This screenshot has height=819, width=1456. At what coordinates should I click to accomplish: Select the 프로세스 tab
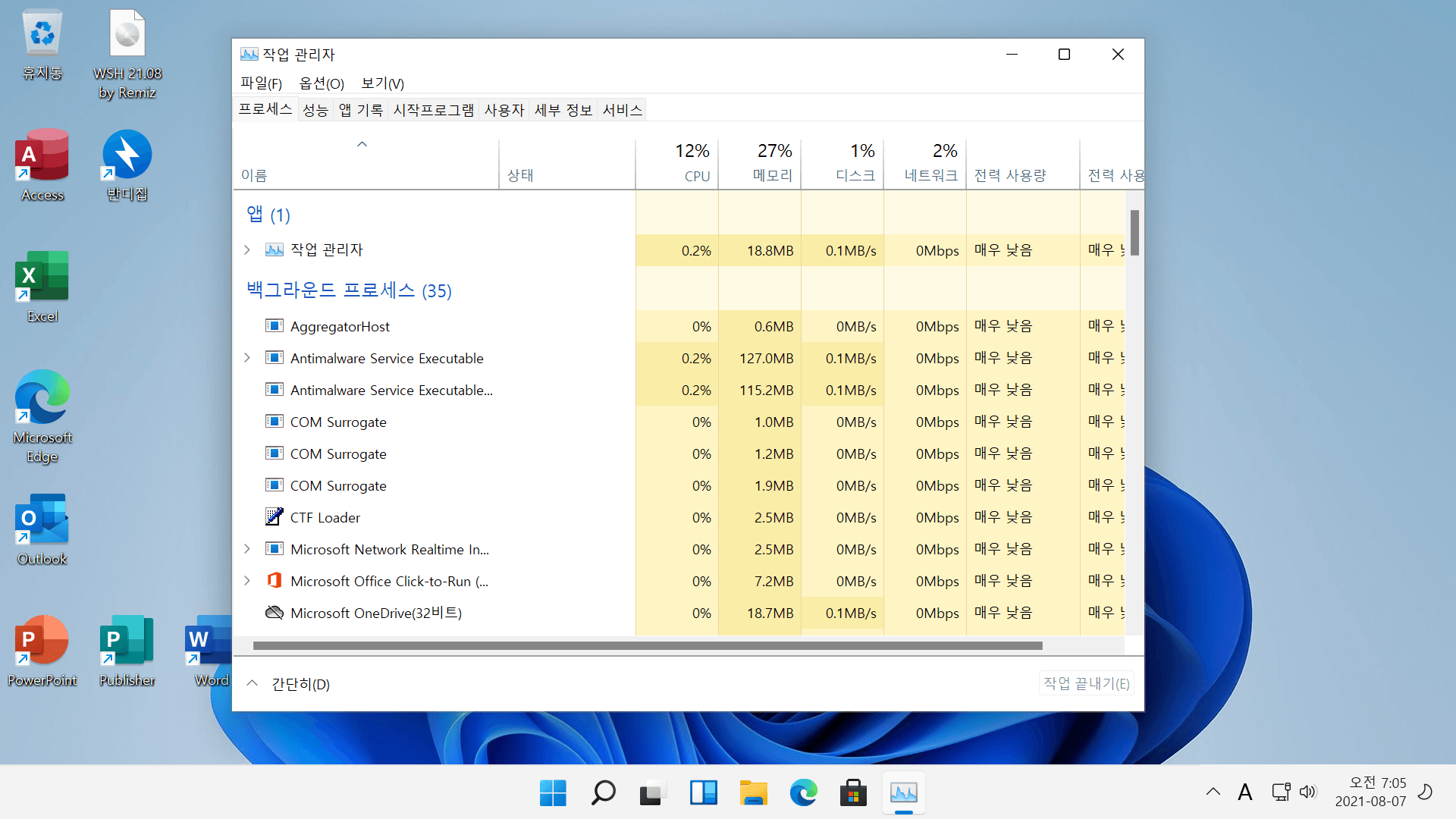[265, 109]
